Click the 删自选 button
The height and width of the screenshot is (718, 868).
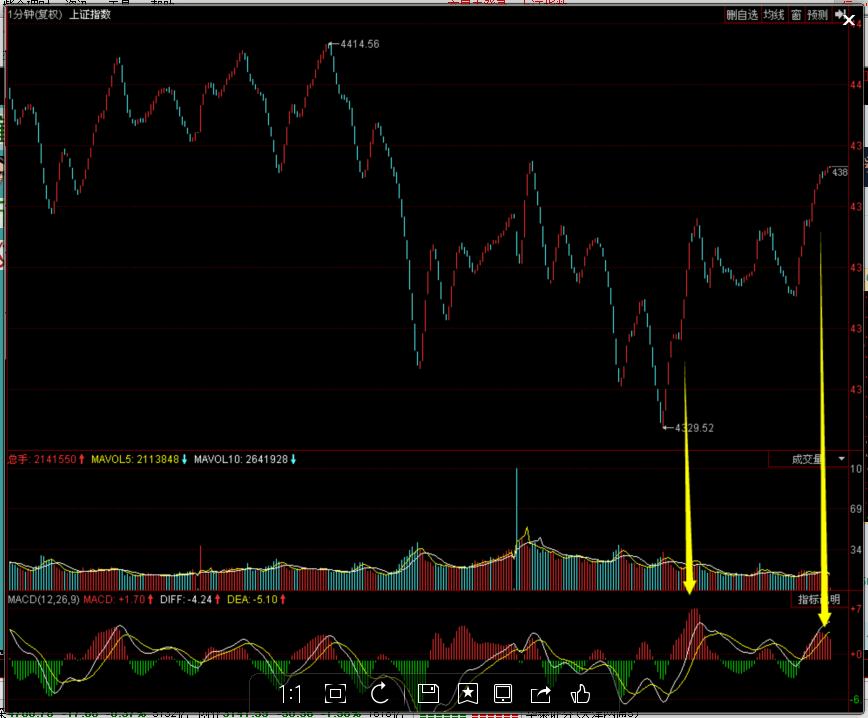[x=741, y=15]
